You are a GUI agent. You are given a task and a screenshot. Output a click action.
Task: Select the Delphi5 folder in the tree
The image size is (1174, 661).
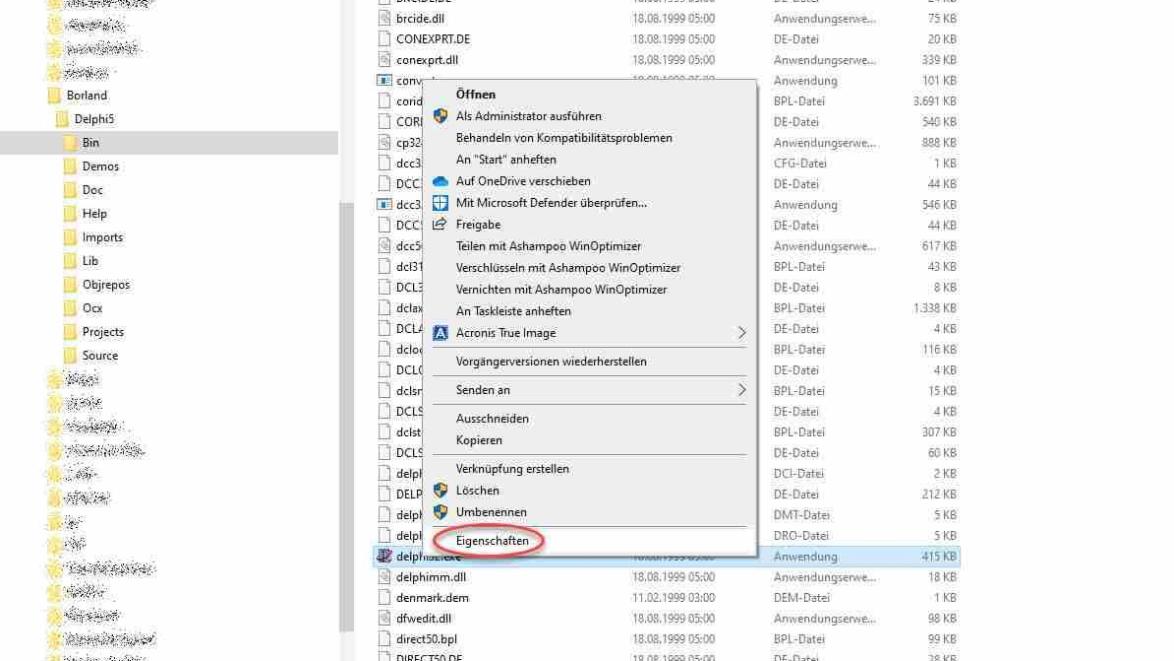tap(94, 119)
